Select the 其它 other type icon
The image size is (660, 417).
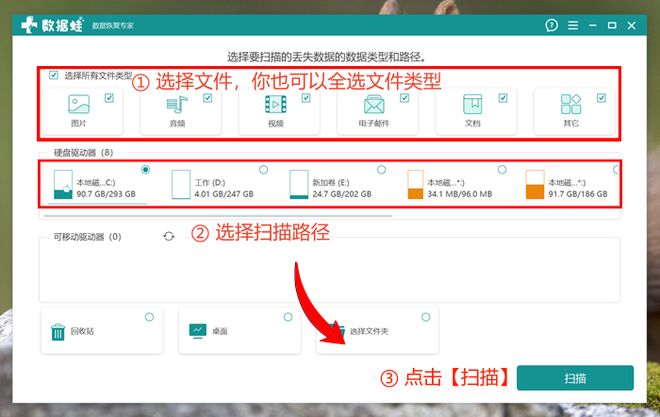(x=571, y=104)
